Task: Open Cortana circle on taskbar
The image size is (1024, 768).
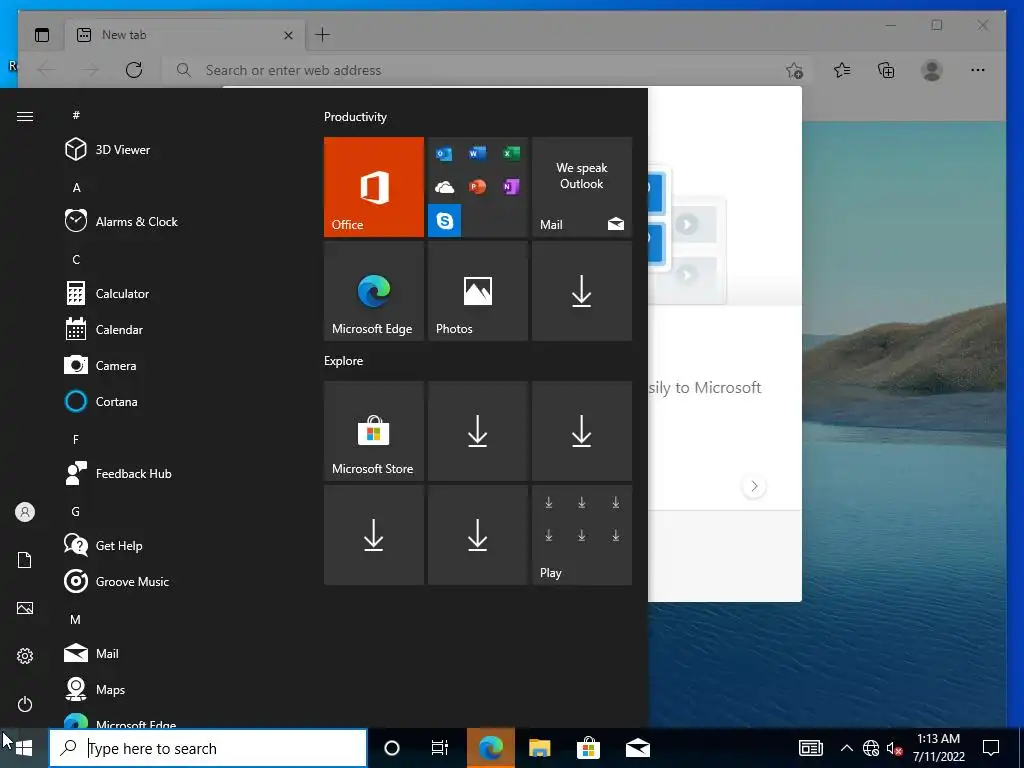Action: pos(392,748)
